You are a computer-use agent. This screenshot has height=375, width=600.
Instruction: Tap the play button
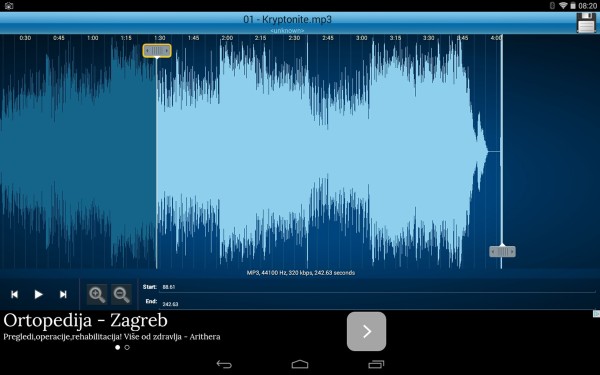38,294
